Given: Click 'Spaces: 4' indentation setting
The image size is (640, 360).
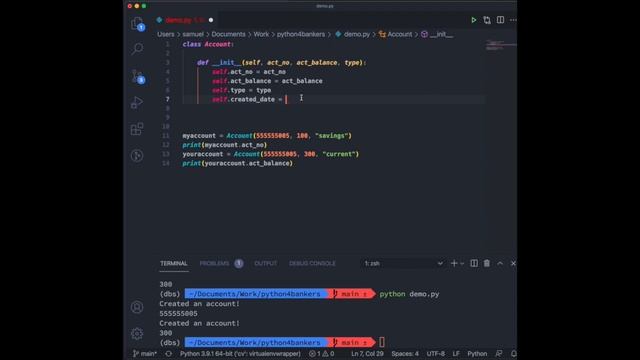Looking at the screenshot, I should (405, 353).
